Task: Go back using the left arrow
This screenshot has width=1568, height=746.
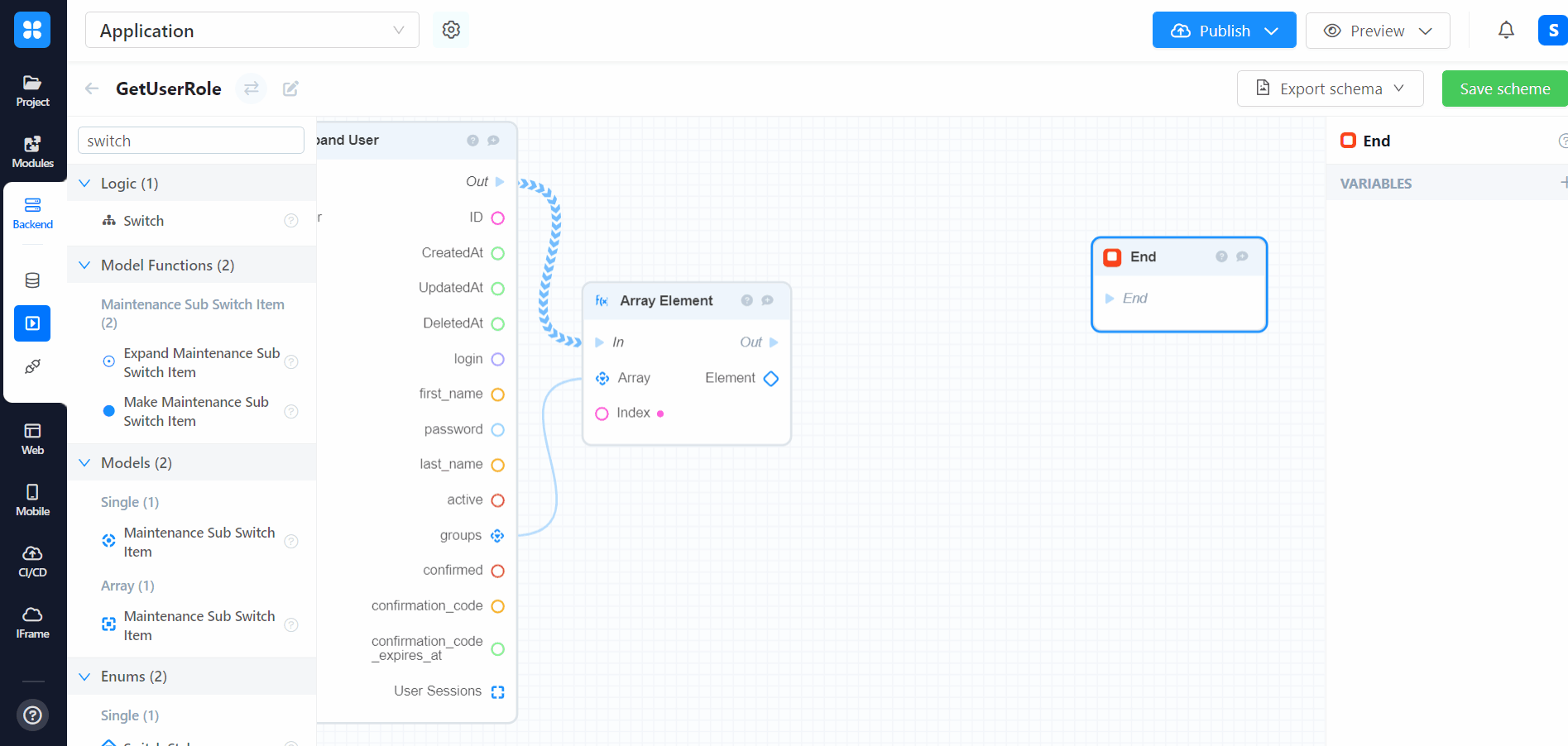Action: click(x=92, y=88)
